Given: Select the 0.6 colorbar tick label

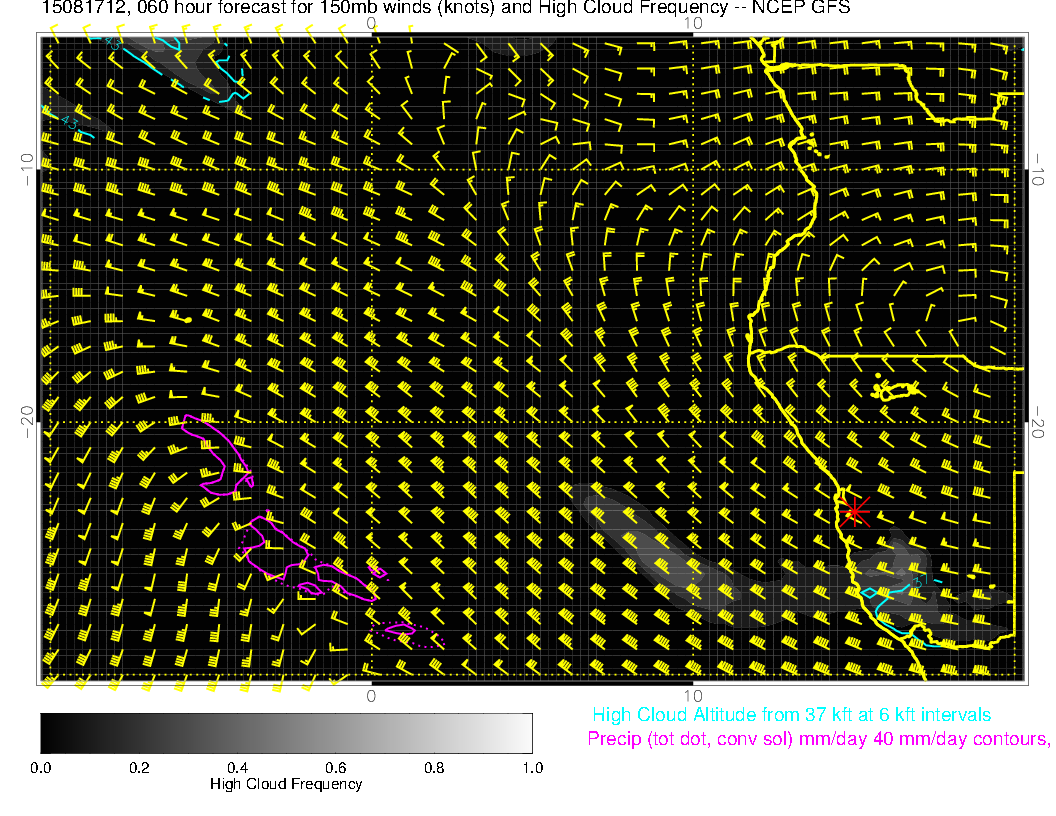Looking at the screenshot, I should [335, 768].
